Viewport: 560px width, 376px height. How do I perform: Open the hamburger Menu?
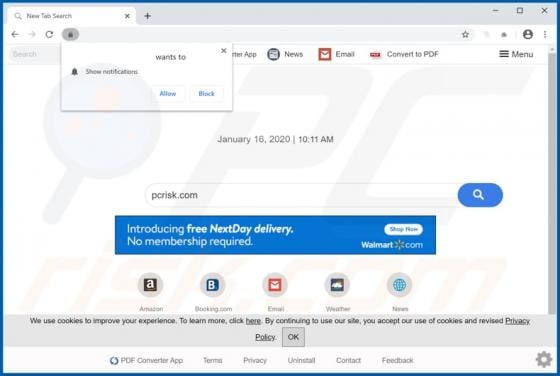516,54
